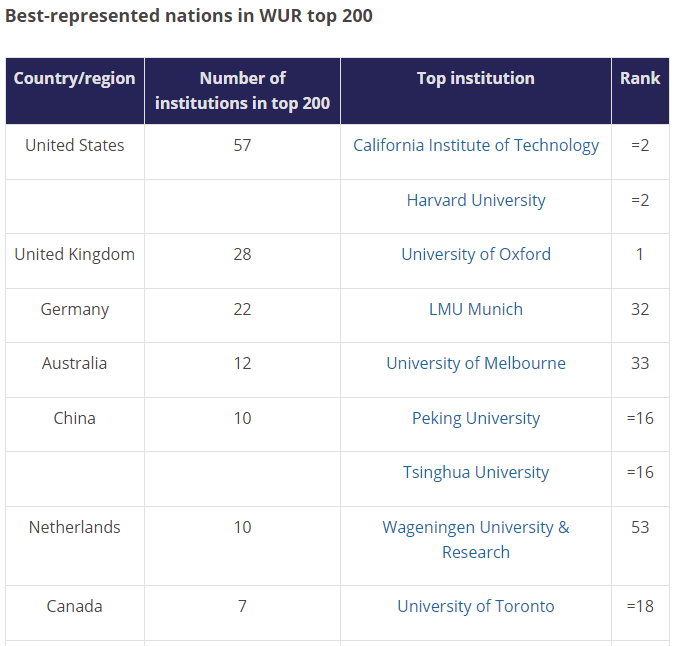This screenshot has height=646, width=675.
Task: Visit University of Melbourne link
Action: [476, 363]
